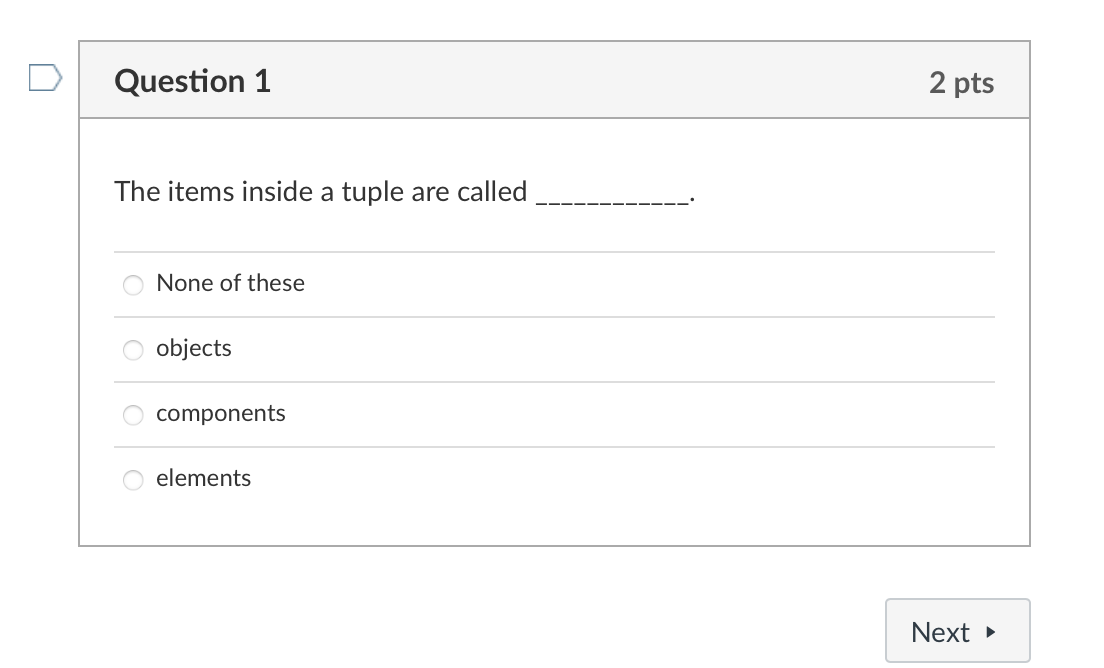
Task: Click the answer text 'None of these'
Action: pos(229,283)
